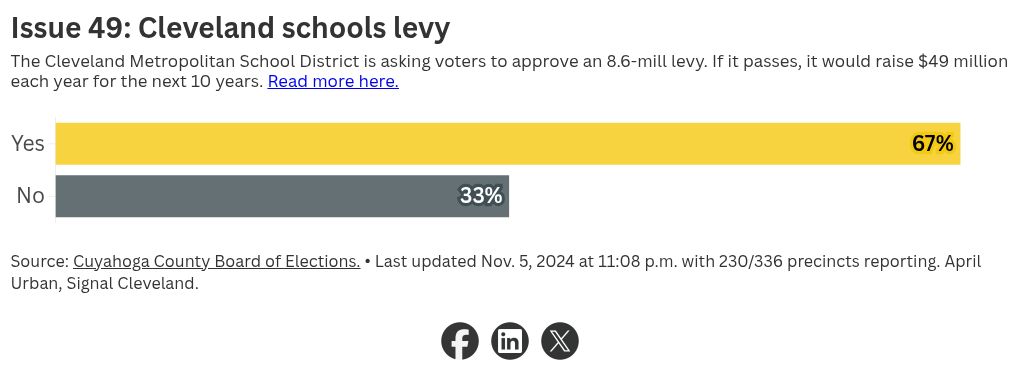Select the 33% value label

(x=481, y=196)
